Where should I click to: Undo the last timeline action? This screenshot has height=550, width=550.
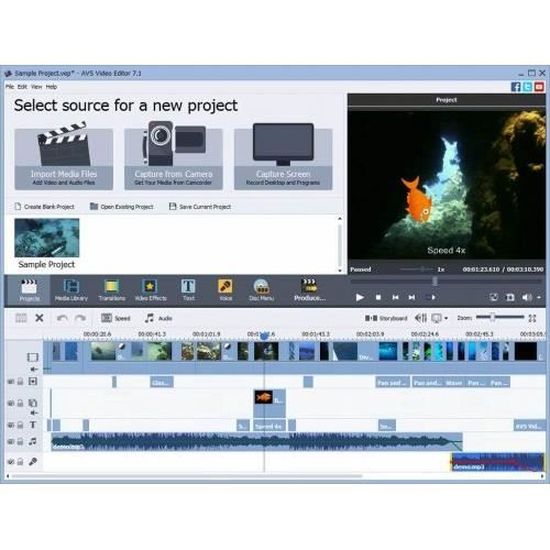point(62,318)
